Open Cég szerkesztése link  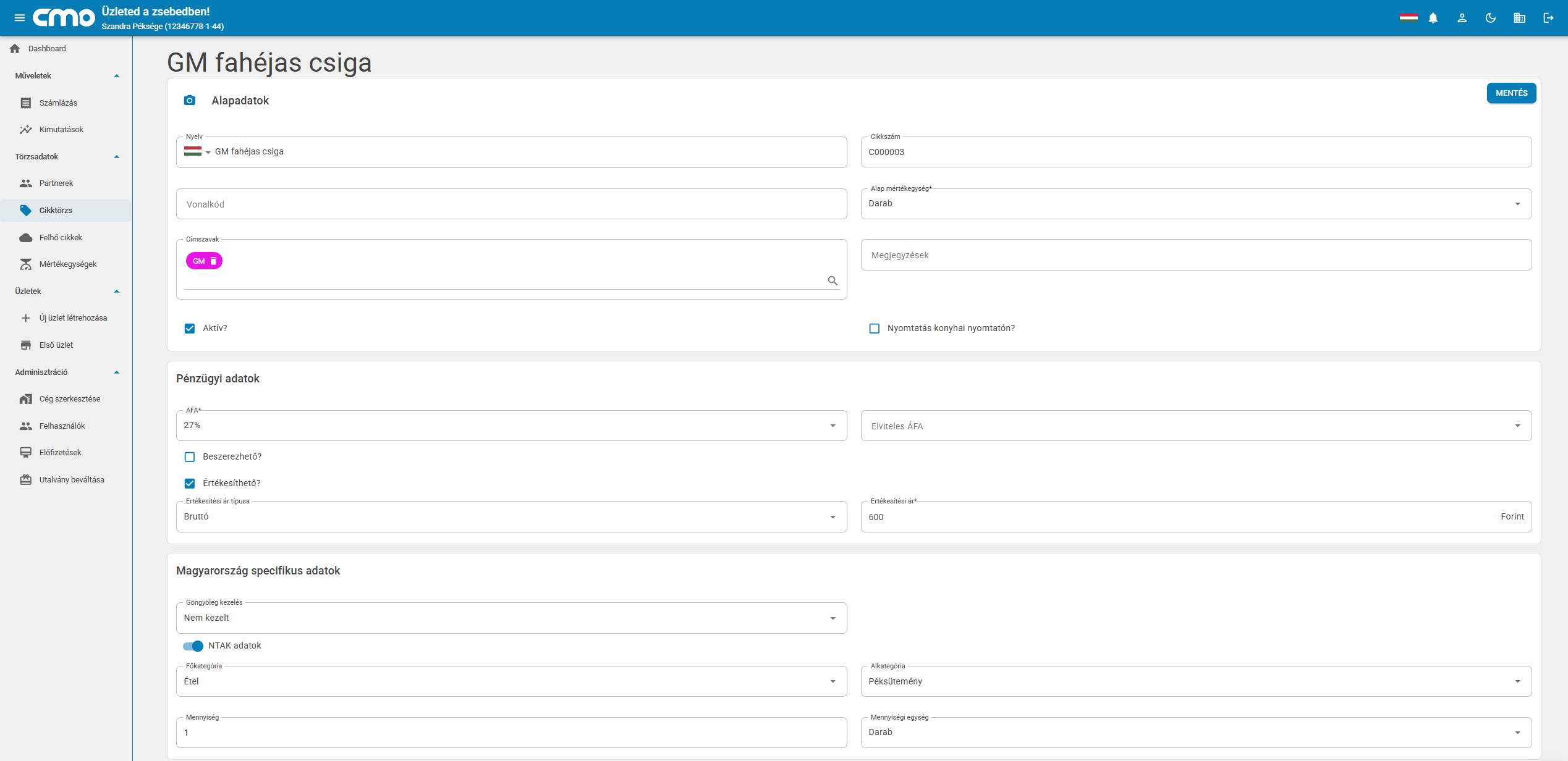66,399
